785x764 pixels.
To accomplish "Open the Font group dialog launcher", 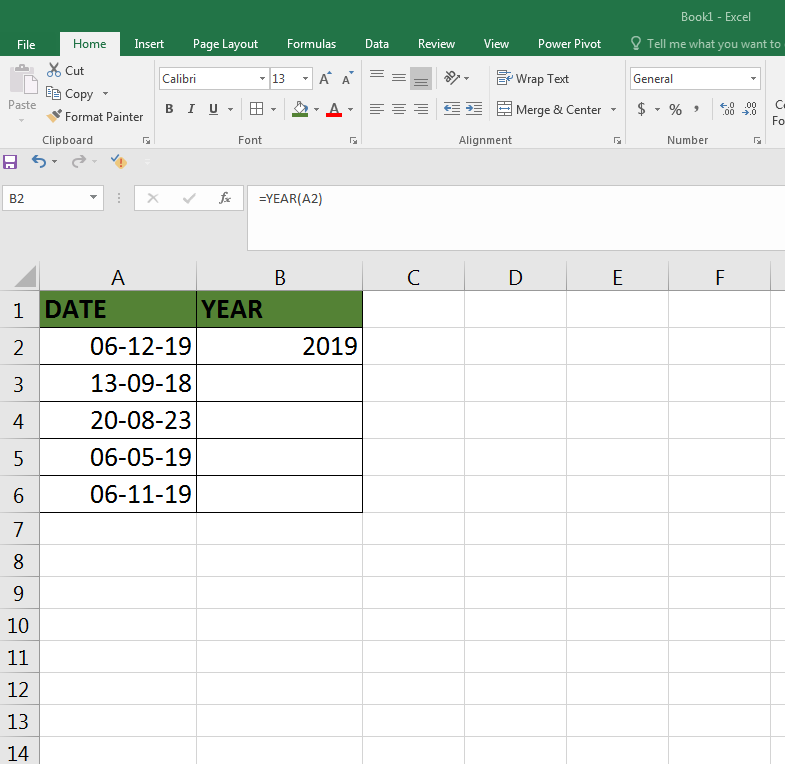I will click(x=353, y=141).
